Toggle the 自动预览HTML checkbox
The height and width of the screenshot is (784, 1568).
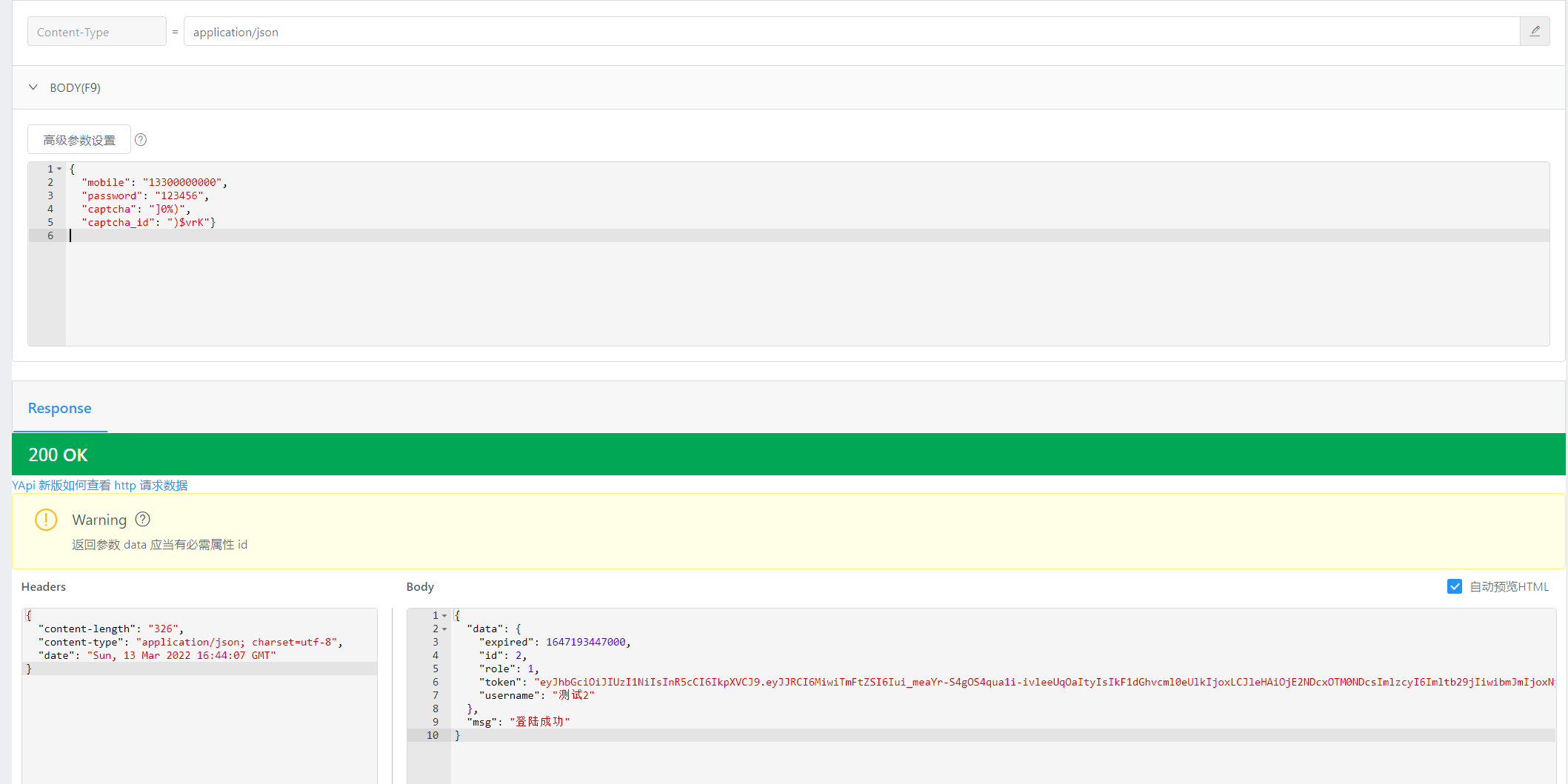pyautogui.click(x=1455, y=586)
